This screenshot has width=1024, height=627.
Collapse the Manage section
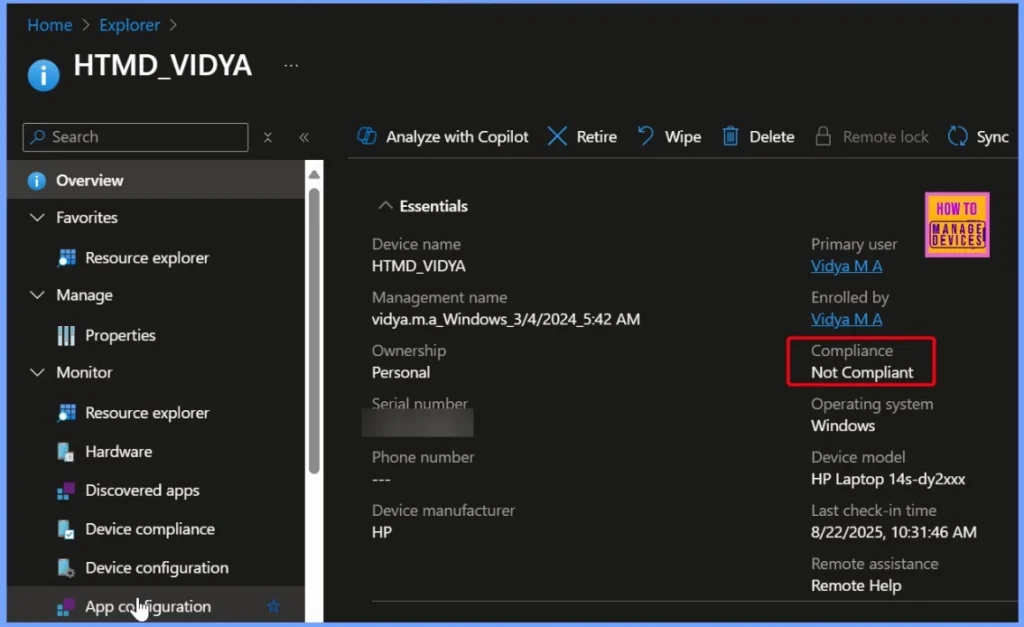click(38, 295)
